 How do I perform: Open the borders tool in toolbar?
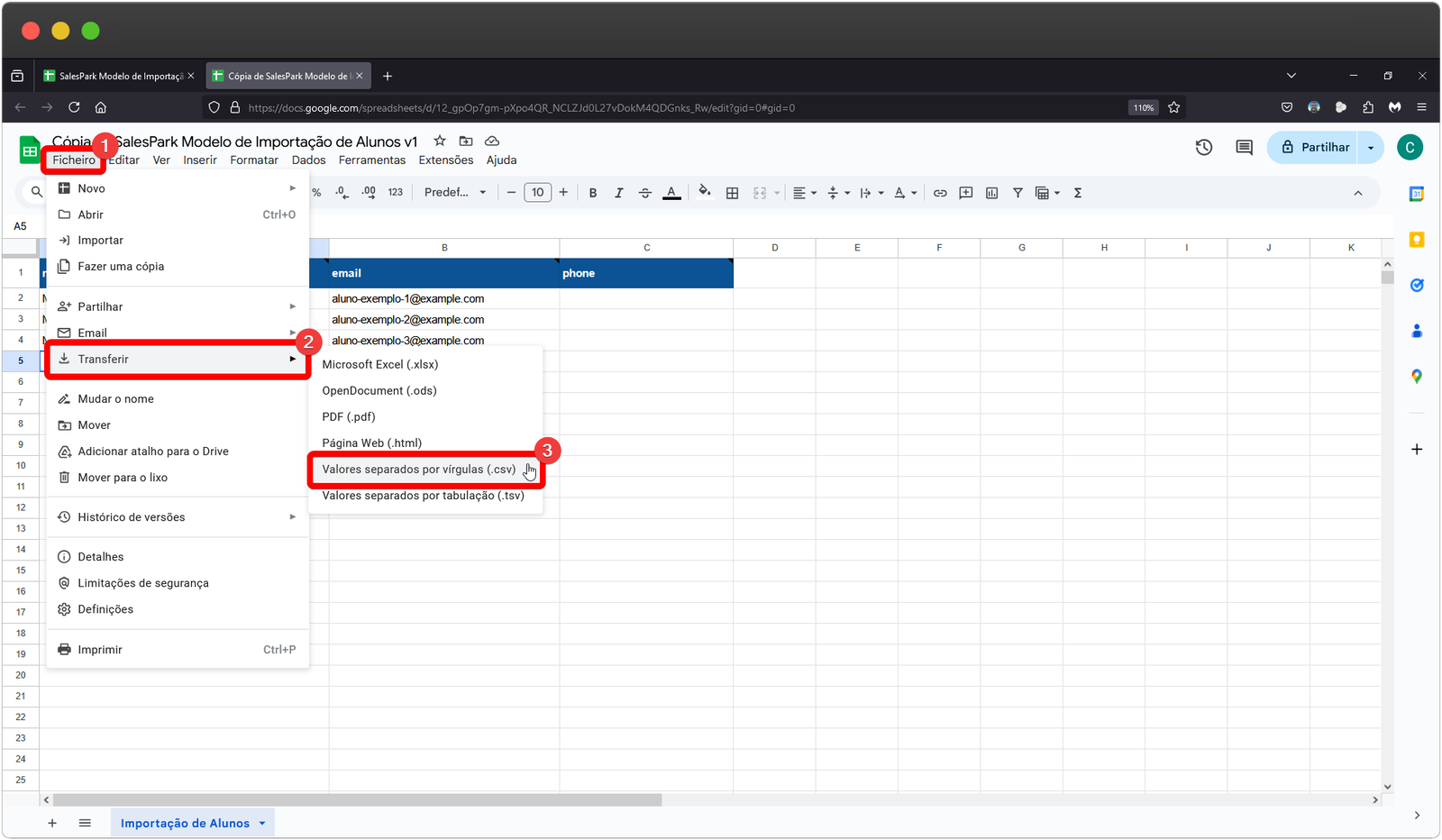coord(732,193)
